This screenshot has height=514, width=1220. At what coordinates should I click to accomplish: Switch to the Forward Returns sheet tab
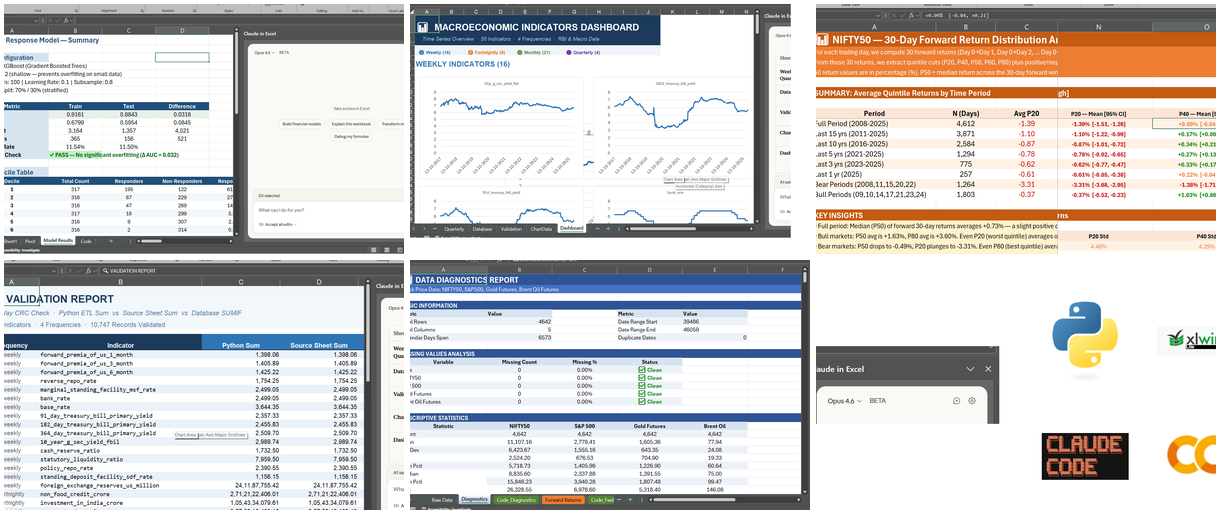tap(565, 499)
